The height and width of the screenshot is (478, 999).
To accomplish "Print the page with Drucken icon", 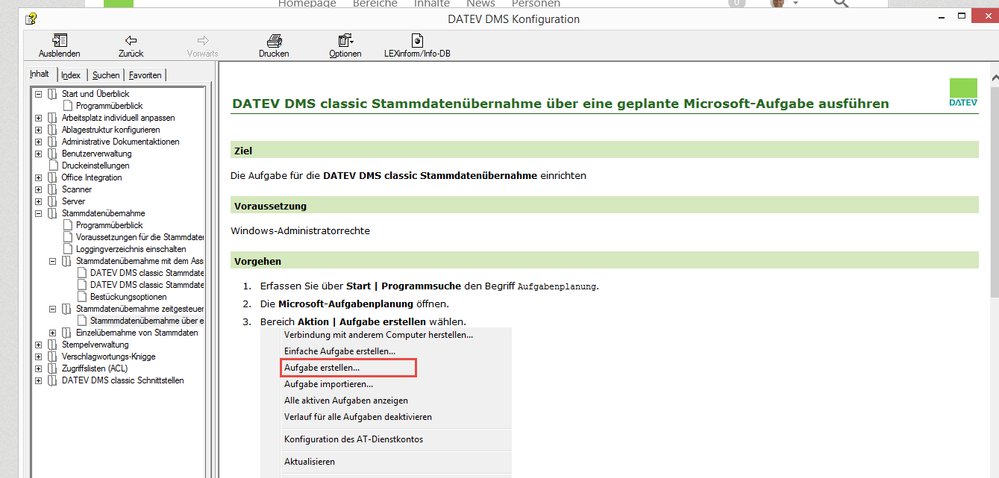I will point(273,40).
